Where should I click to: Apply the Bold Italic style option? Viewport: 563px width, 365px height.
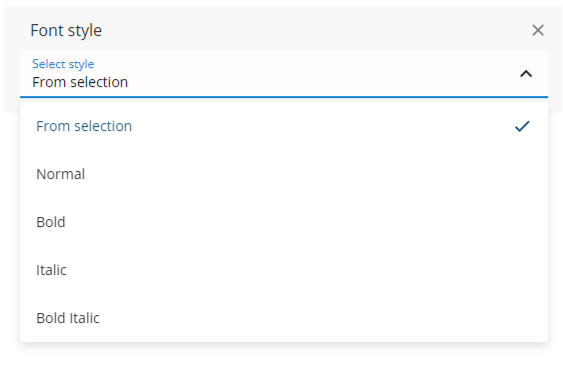click(284, 318)
